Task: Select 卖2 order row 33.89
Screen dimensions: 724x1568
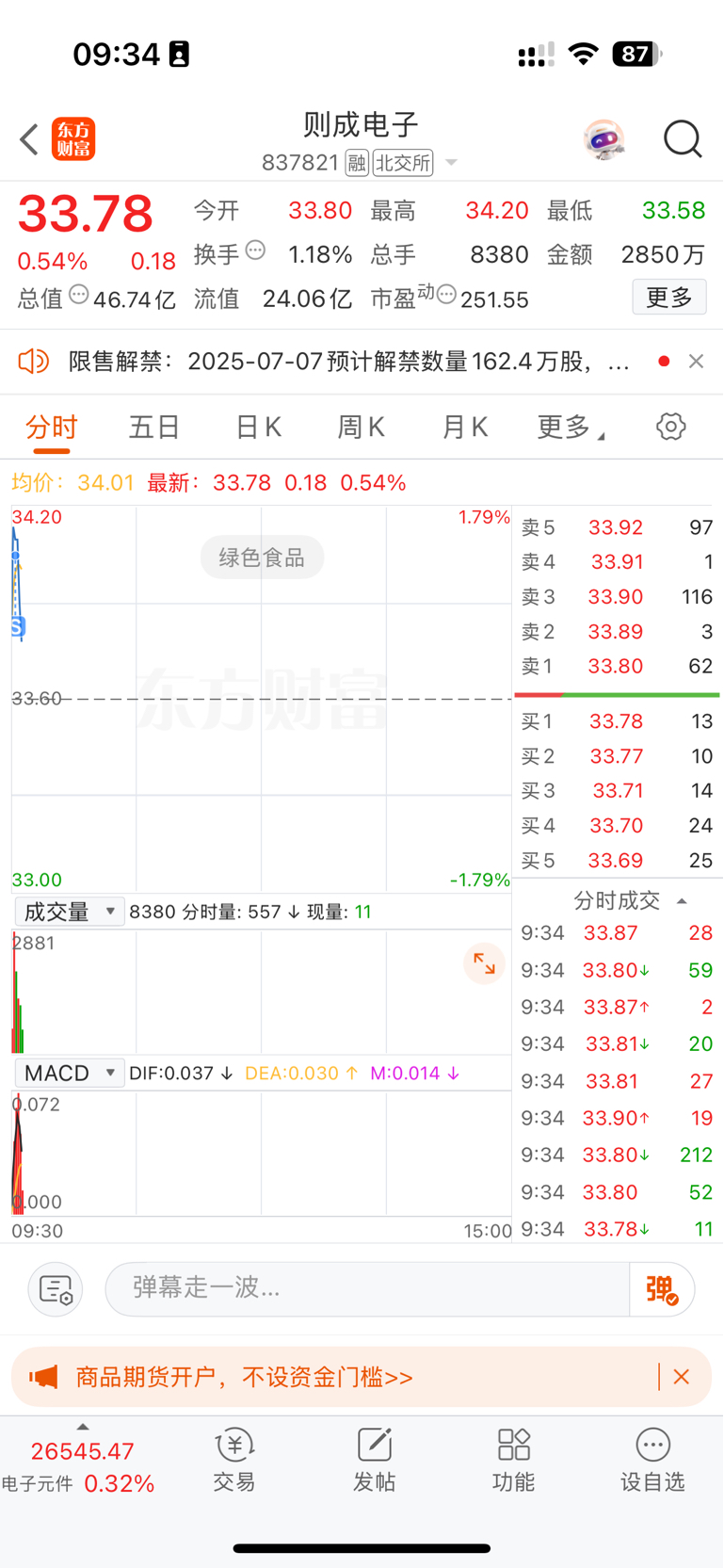Action: (618, 632)
